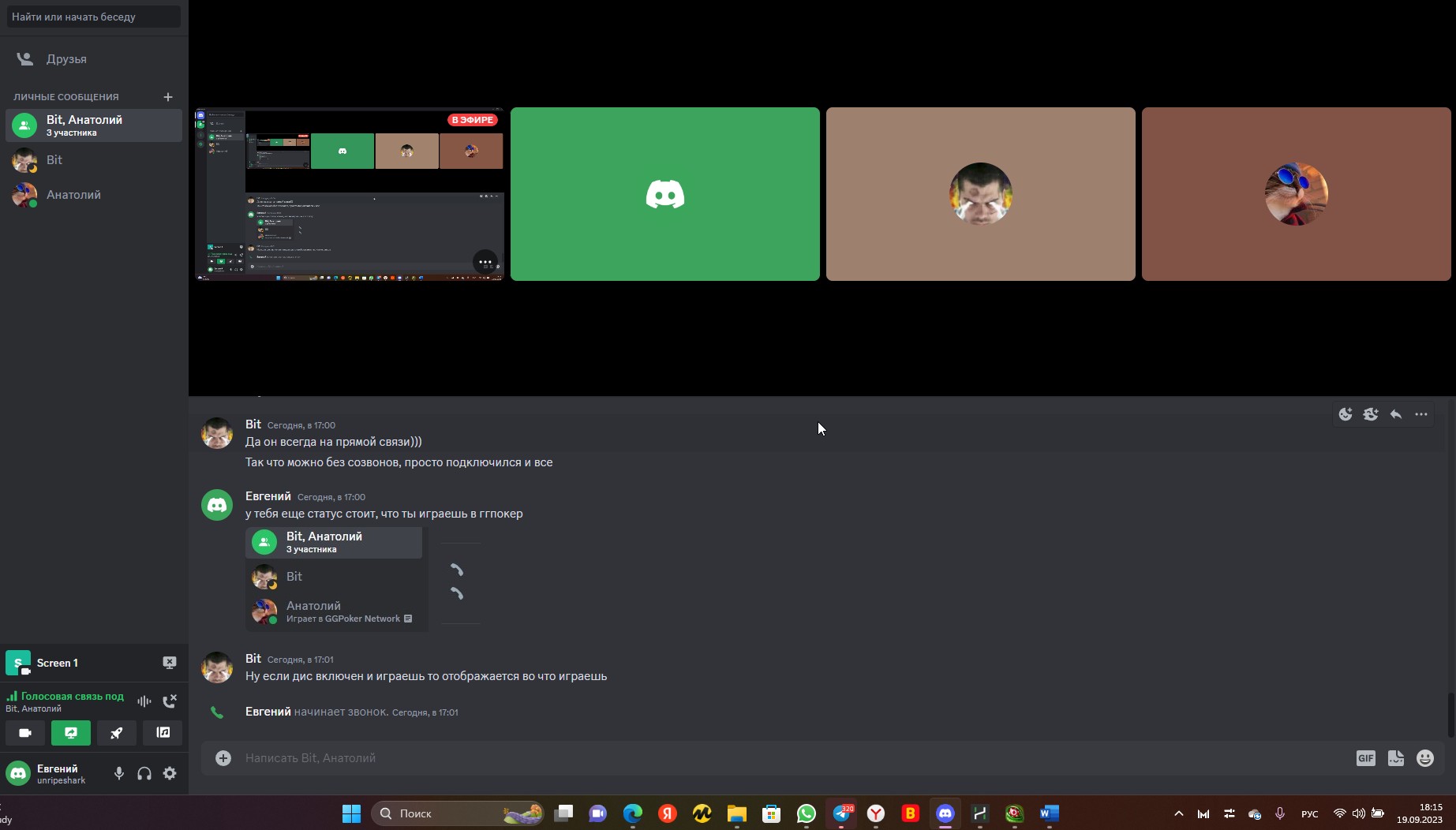Open more message actions menu
This screenshot has width=1456, height=830.
[x=1421, y=414]
